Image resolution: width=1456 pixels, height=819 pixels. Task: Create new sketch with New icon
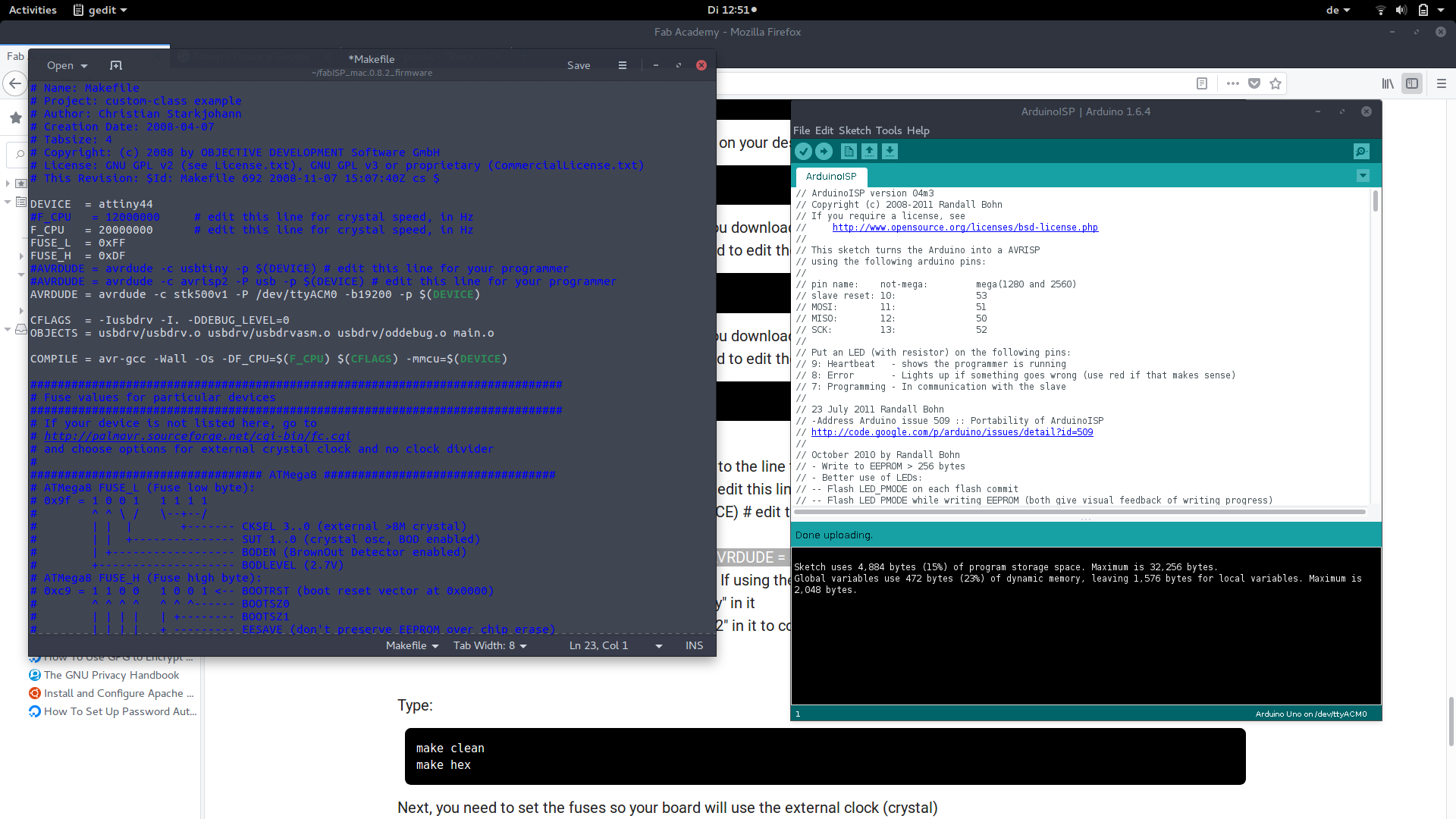coord(849,152)
